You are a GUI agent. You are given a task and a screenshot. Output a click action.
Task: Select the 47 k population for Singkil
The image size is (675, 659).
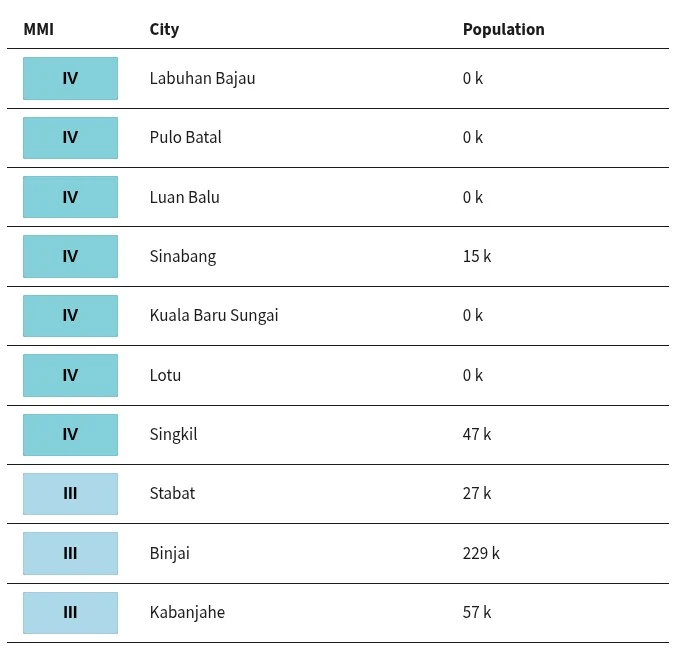tap(477, 434)
